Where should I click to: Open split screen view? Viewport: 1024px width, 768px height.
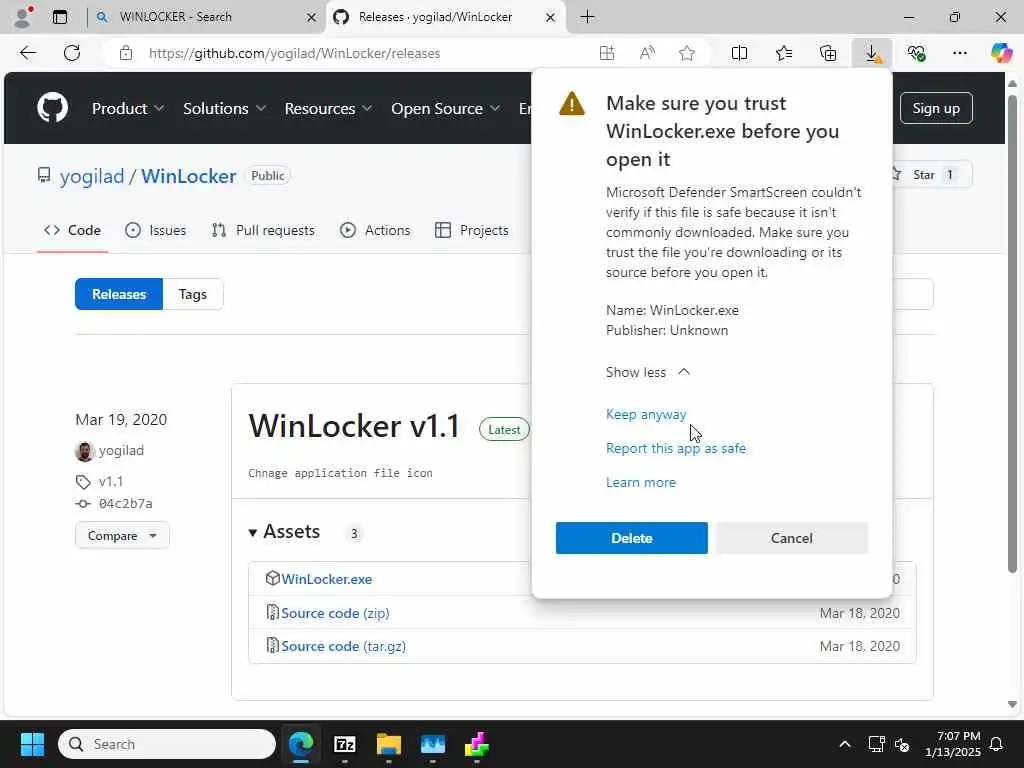(739, 53)
